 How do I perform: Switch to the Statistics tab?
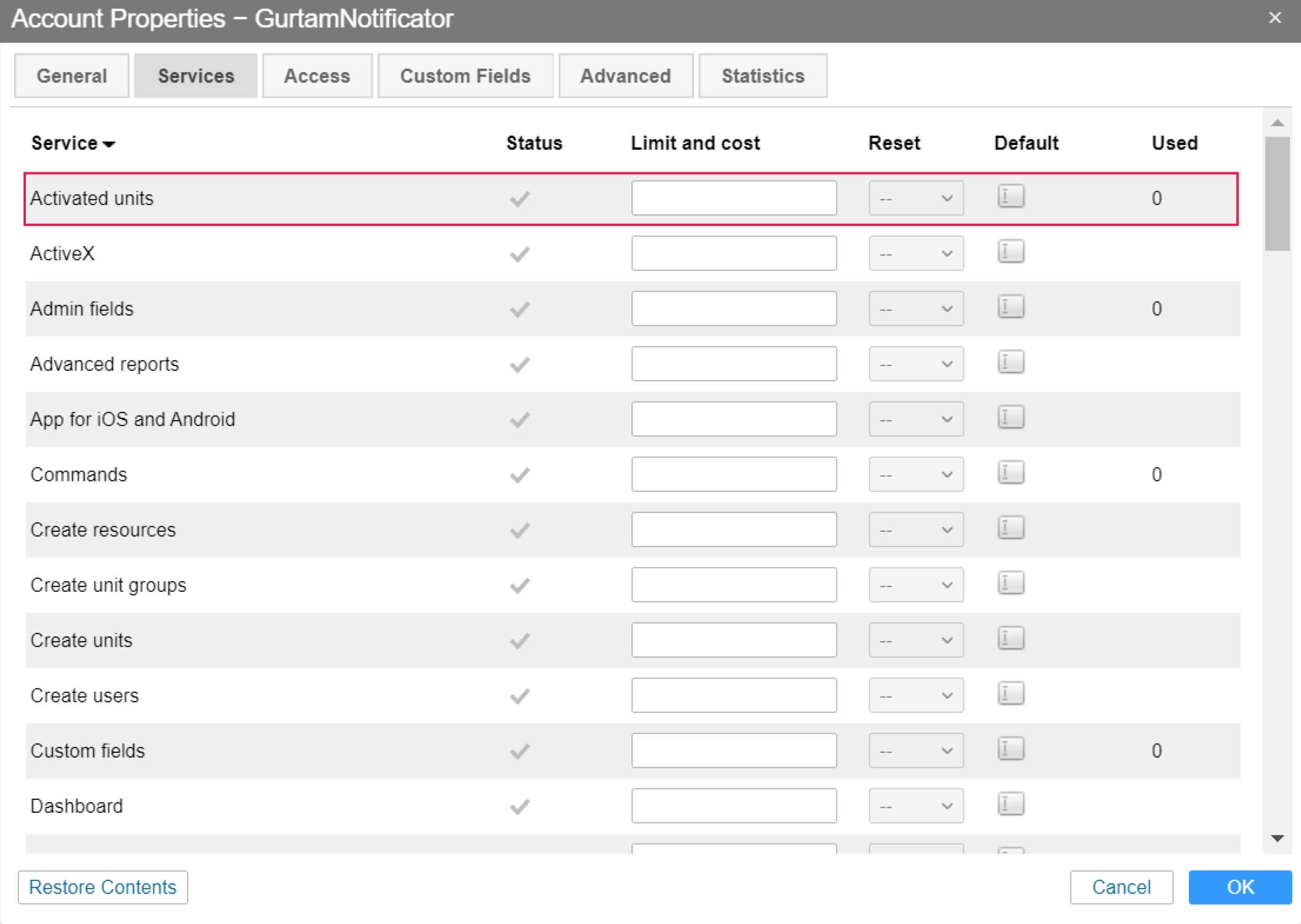(x=762, y=75)
